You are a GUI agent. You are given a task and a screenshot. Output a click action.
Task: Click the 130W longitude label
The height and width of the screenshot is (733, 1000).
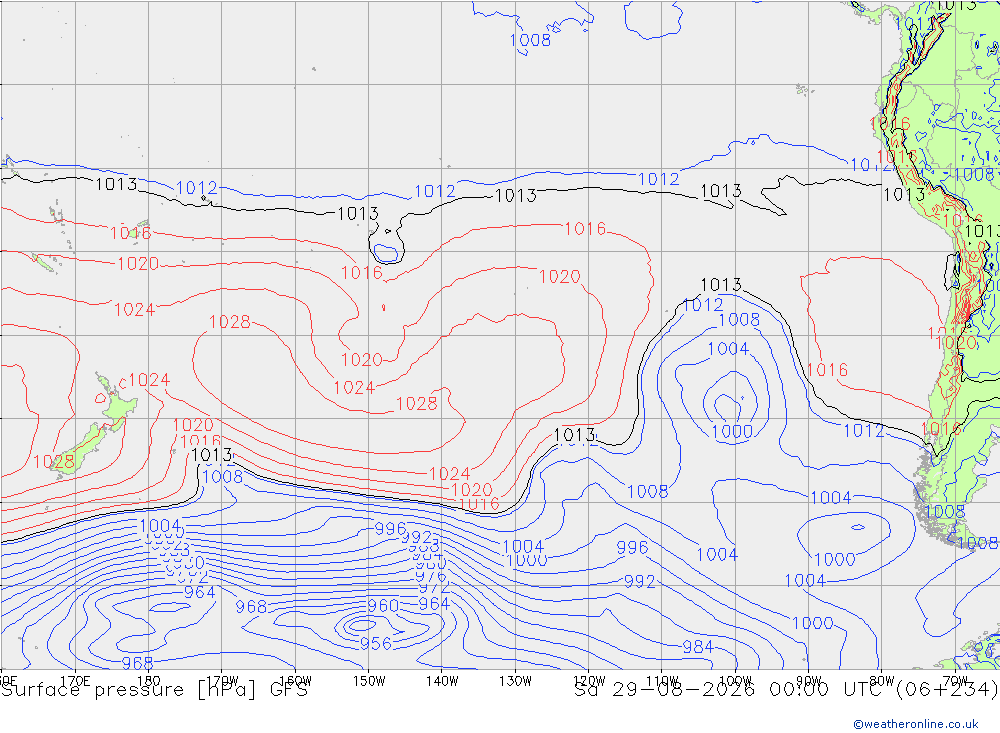[515, 681]
